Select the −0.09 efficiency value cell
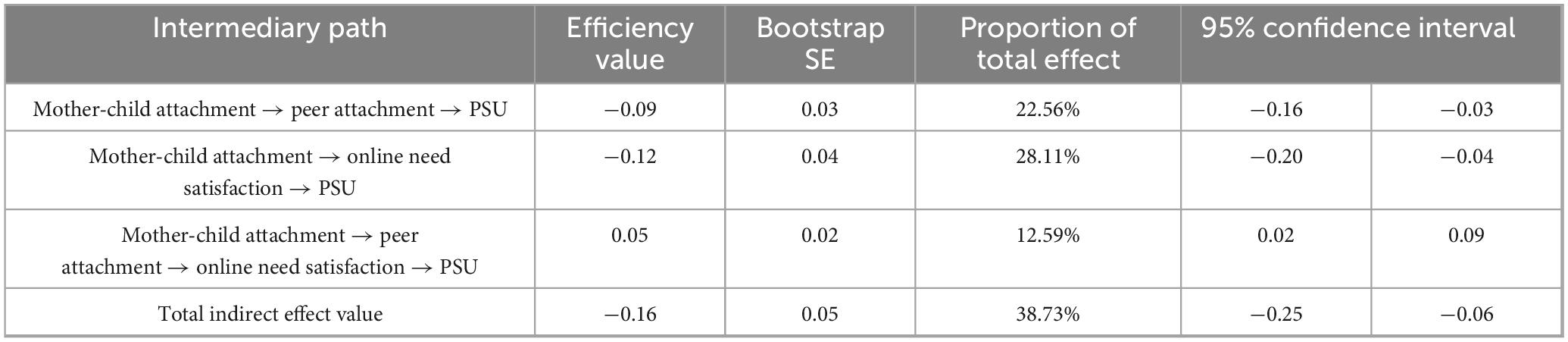Screen dimensions: 1568x342 click(629, 109)
